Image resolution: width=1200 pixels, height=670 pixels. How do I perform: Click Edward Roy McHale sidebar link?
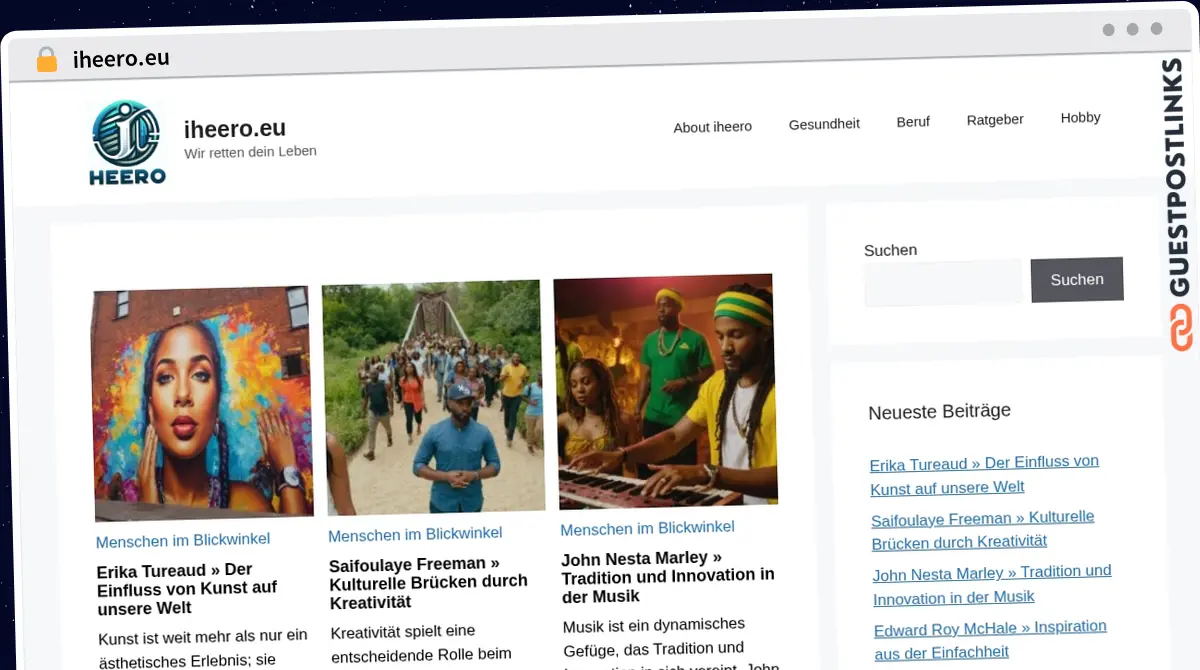[x=990, y=639]
